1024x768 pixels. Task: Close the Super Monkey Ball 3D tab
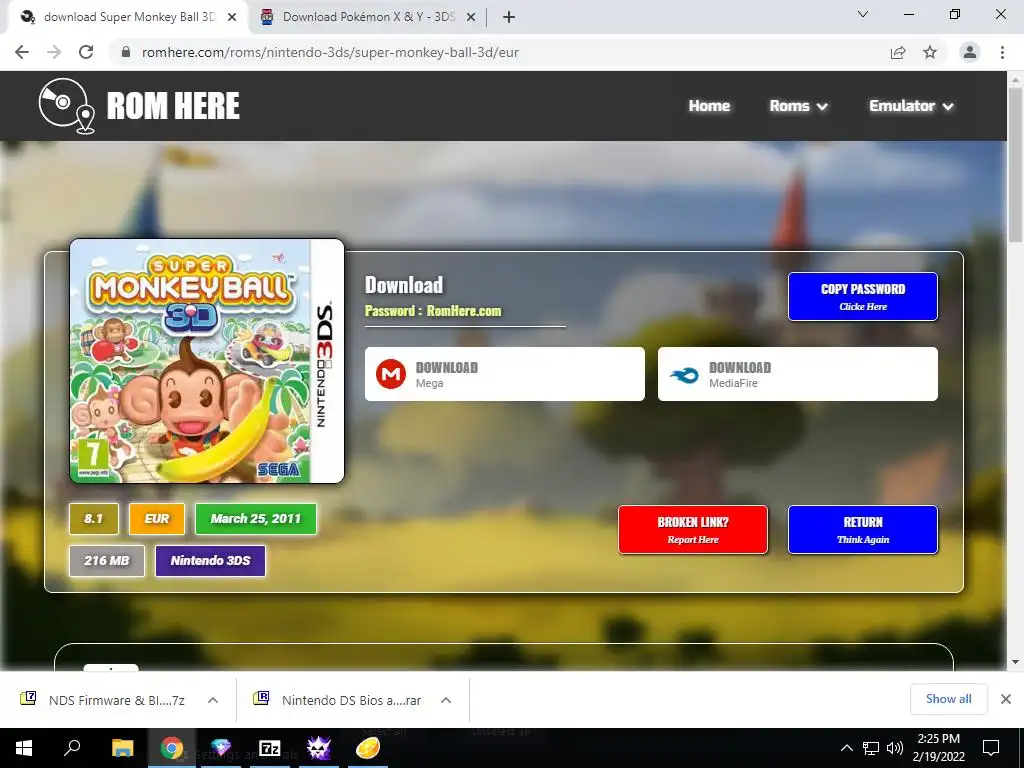[232, 17]
